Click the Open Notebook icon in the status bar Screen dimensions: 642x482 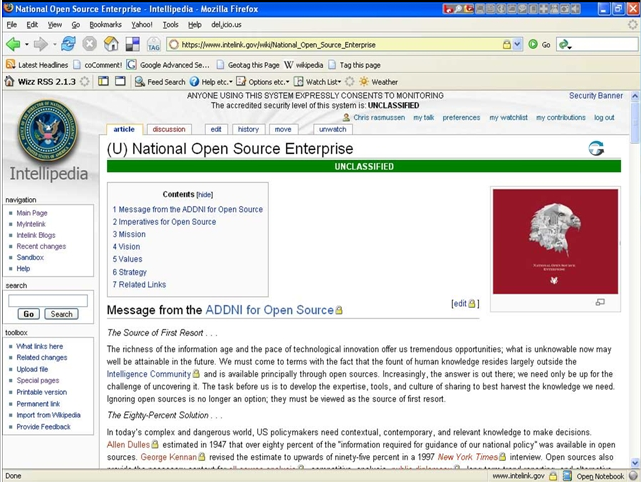click(567, 476)
